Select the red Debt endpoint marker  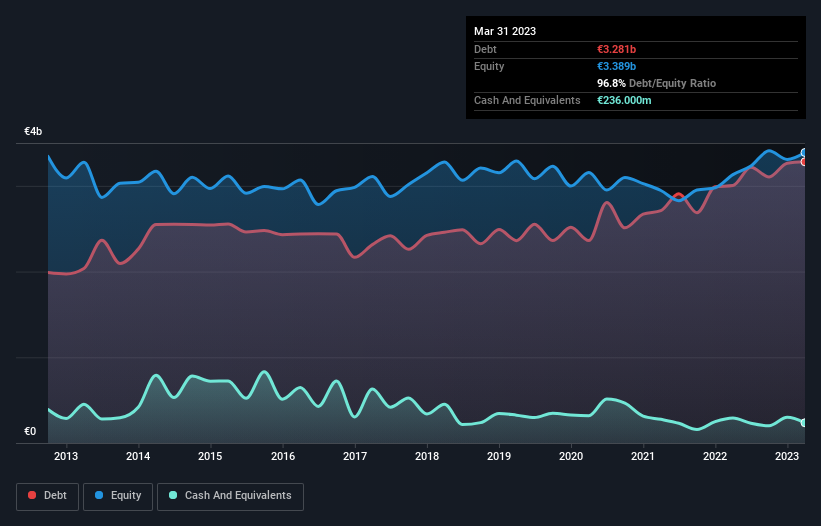point(804,162)
